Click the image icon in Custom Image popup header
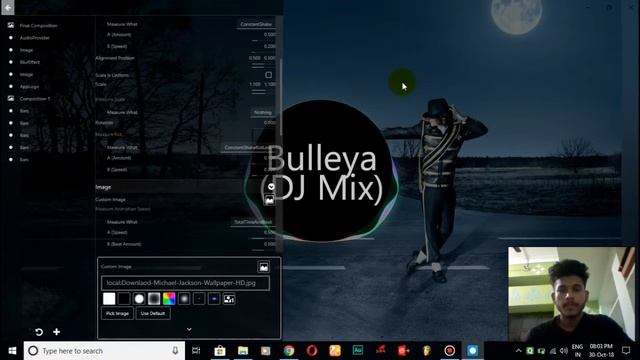 [264, 267]
